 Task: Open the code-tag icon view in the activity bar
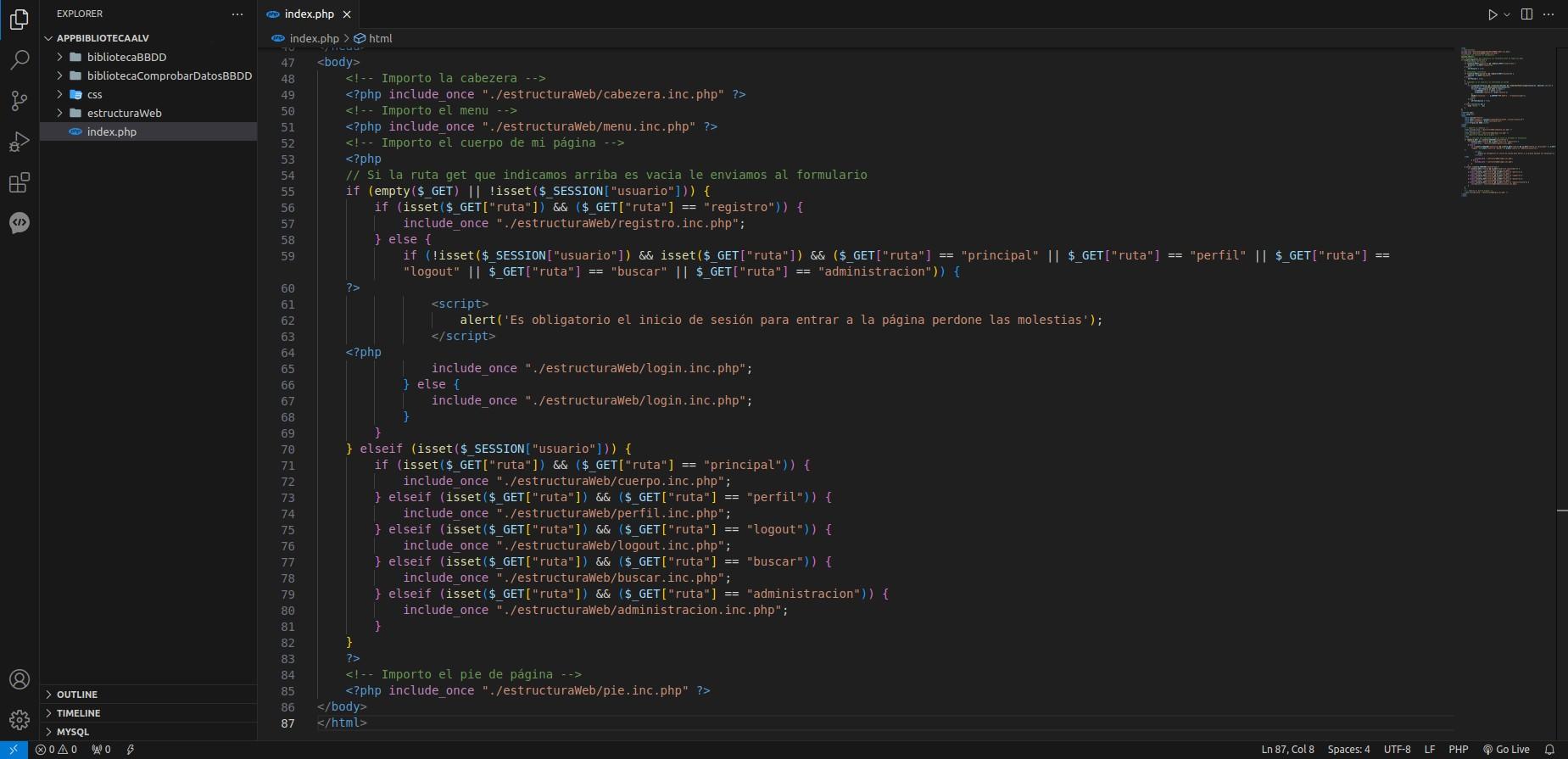20,222
